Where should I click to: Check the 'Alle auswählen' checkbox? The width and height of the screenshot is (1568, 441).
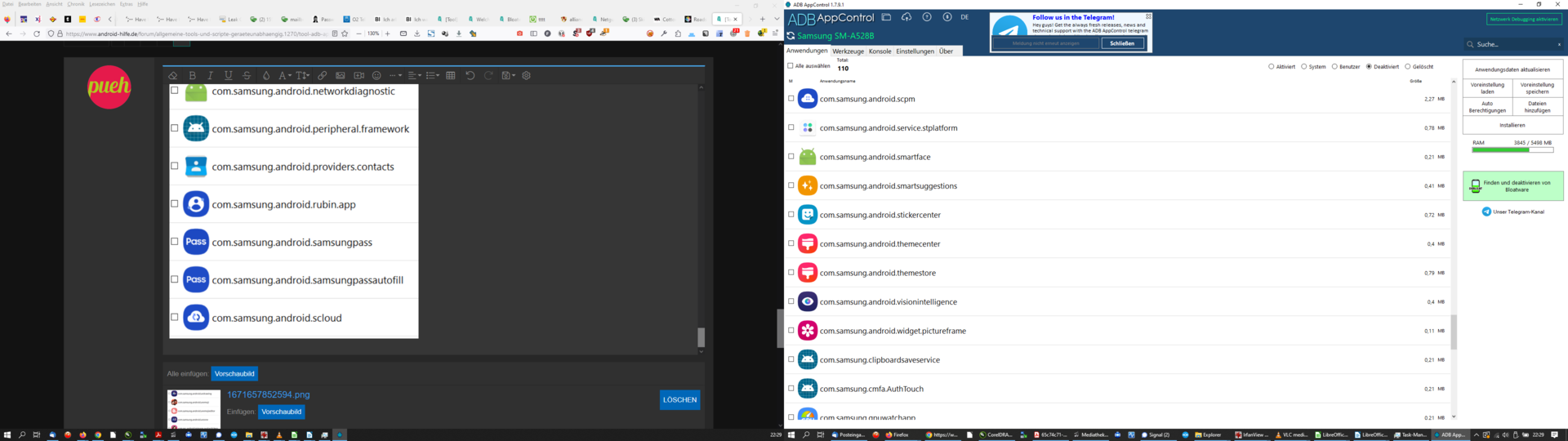pyautogui.click(x=791, y=66)
